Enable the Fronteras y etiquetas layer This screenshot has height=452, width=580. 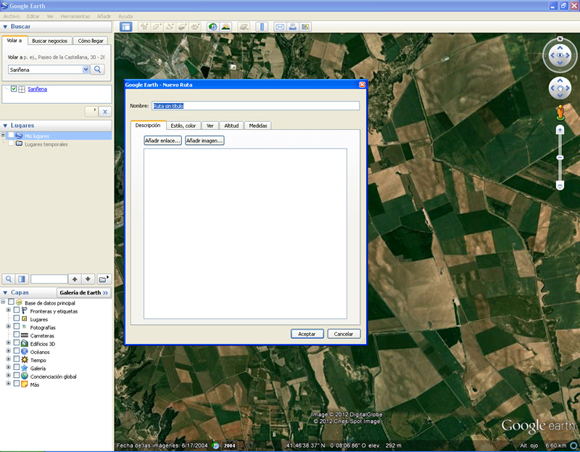[16, 310]
